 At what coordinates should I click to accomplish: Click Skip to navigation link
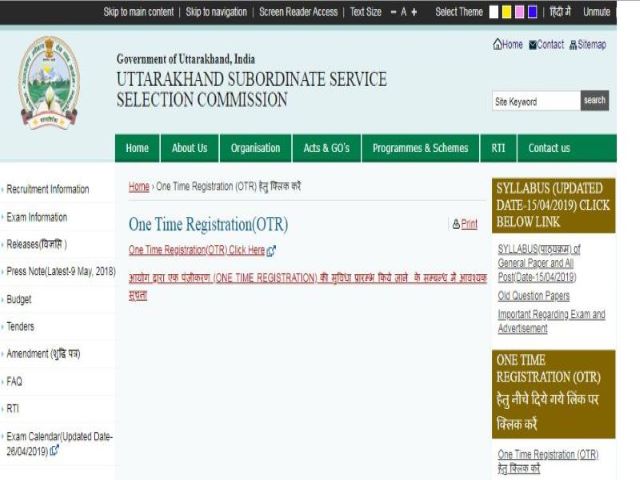(216, 12)
